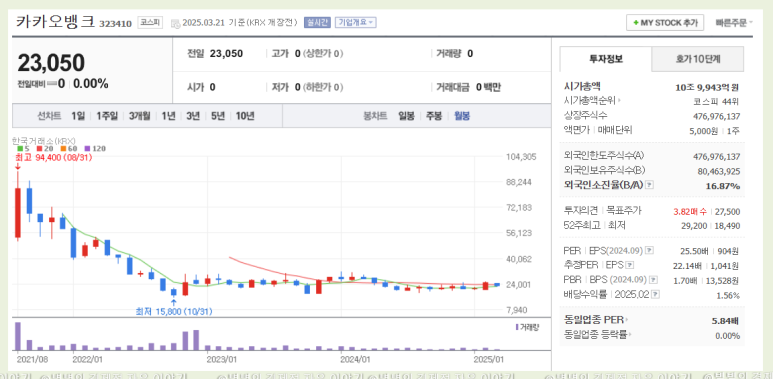Select the 1주일 line chart period

pos(106,116)
